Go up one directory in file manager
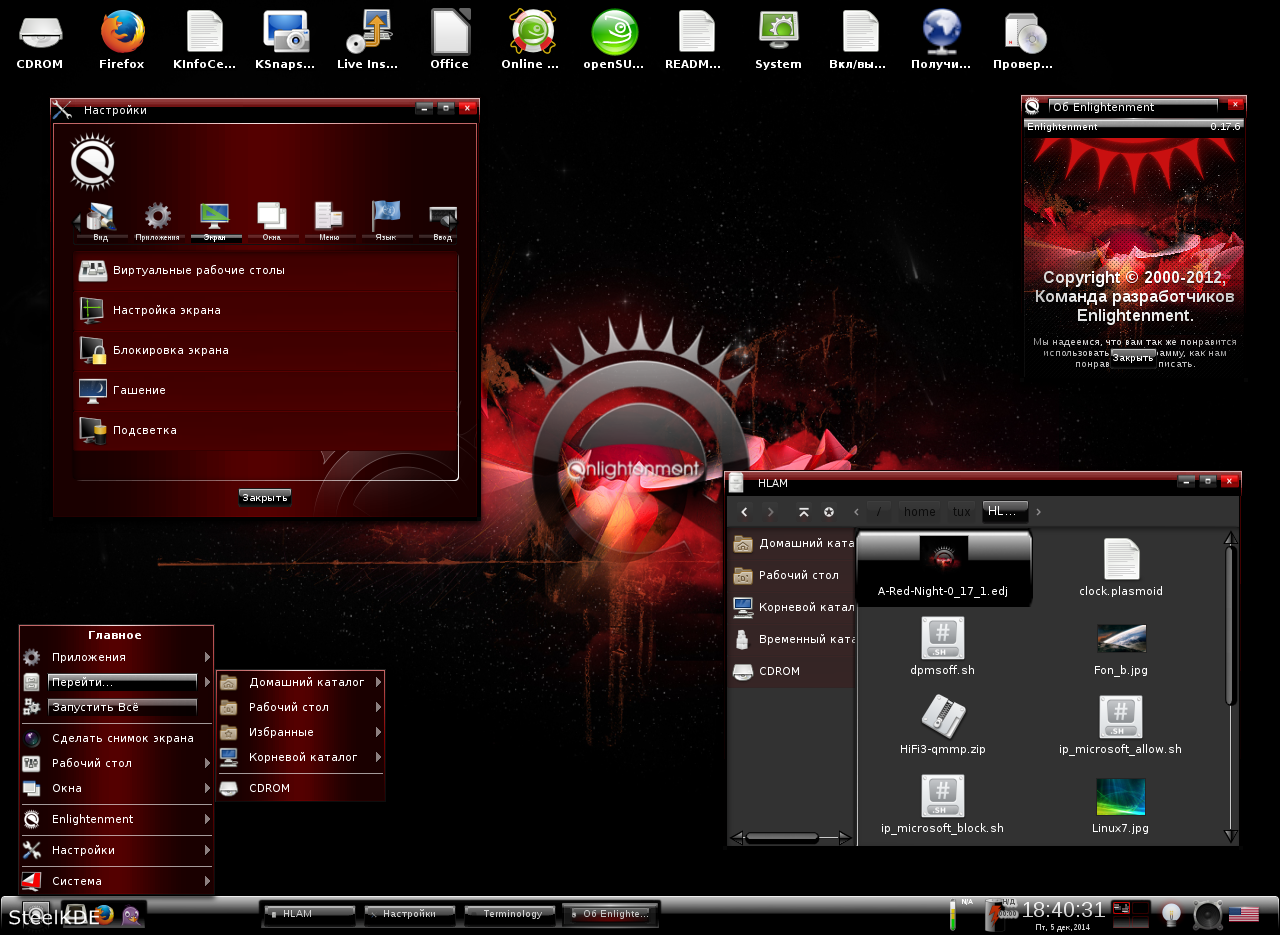 803,512
